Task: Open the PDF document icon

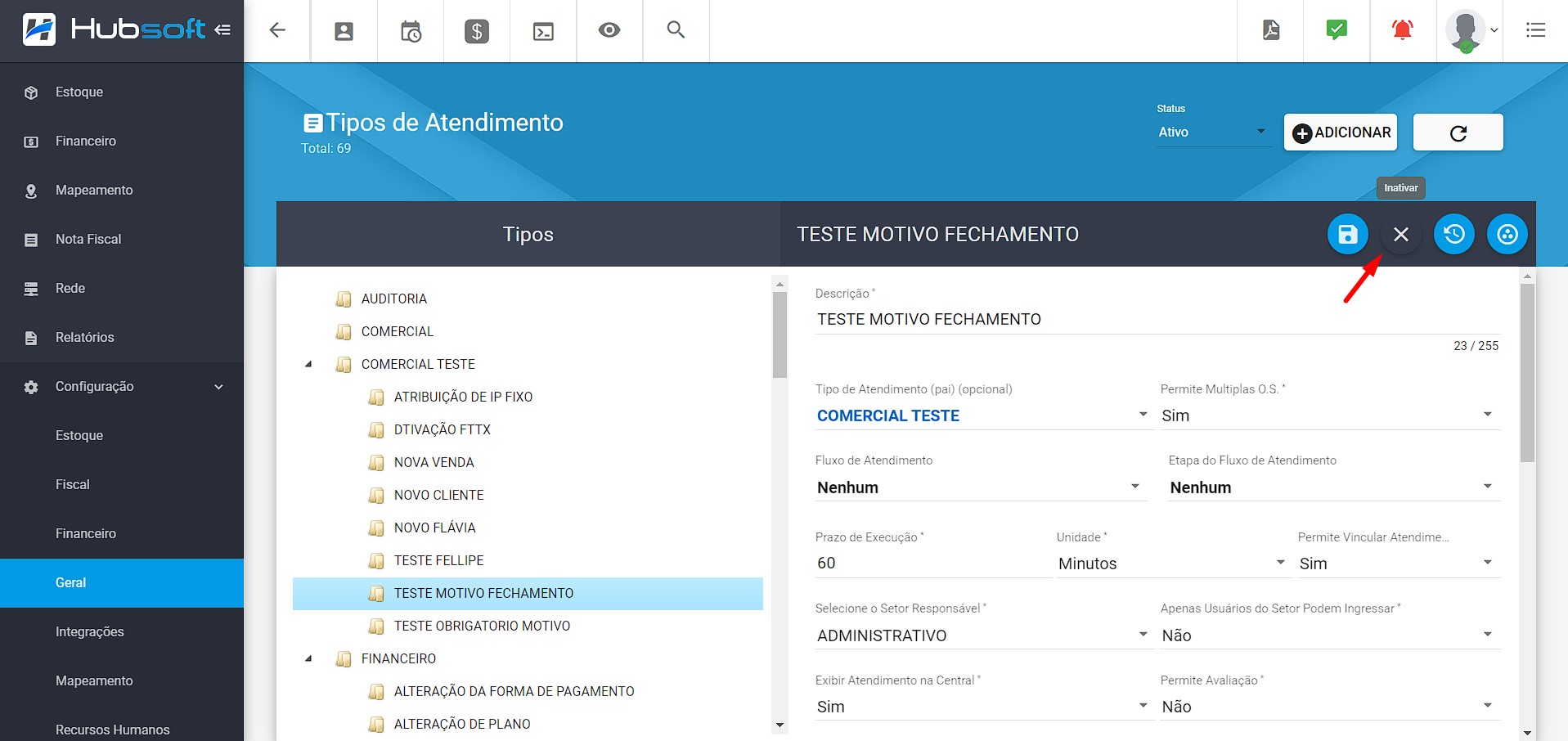Action: pyautogui.click(x=1270, y=30)
